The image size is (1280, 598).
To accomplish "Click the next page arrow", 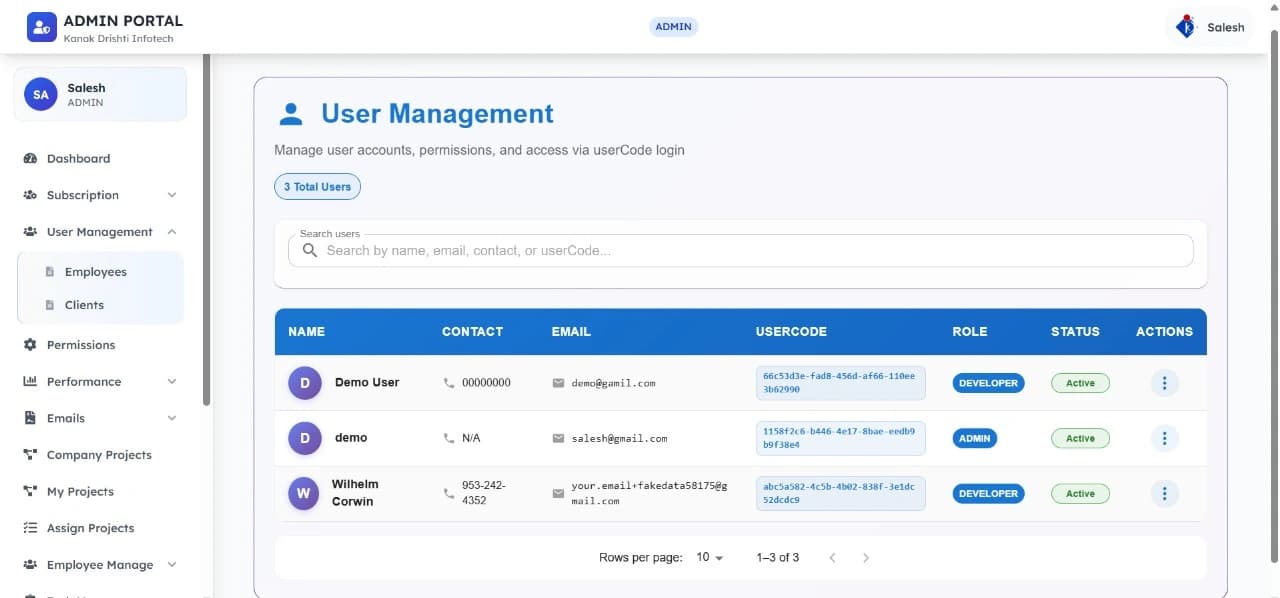I will pyautogui.click(x=866, y=557).
